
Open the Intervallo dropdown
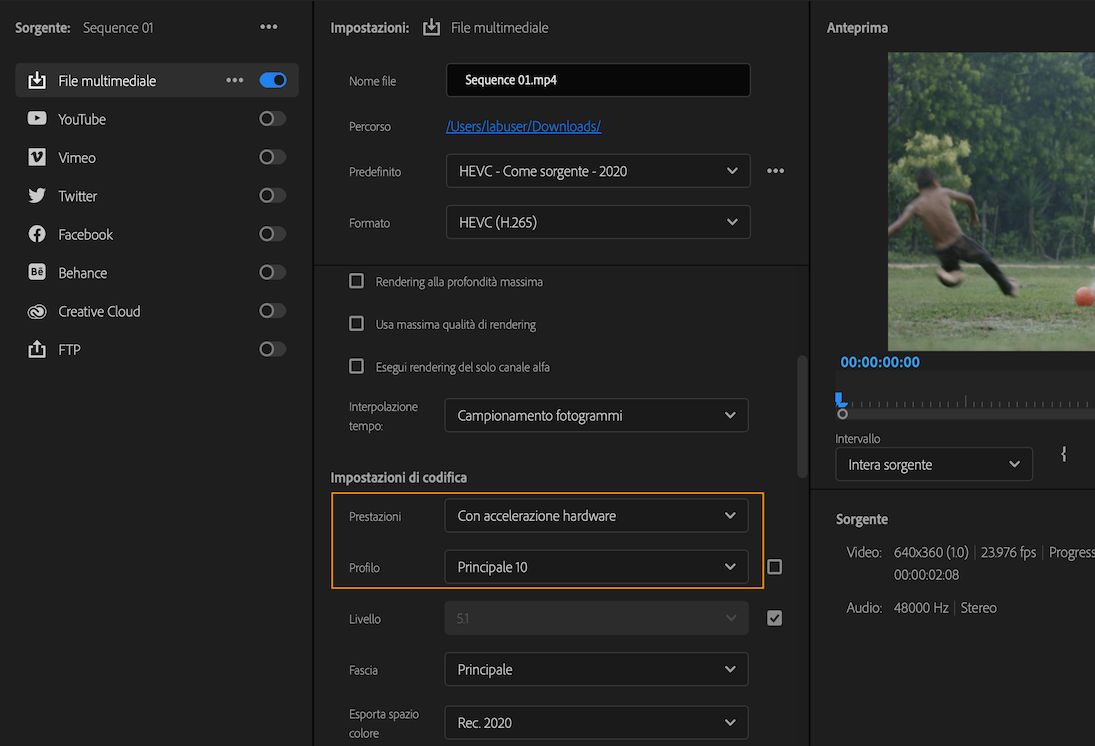pyautogui.click(x=933, y=464)
